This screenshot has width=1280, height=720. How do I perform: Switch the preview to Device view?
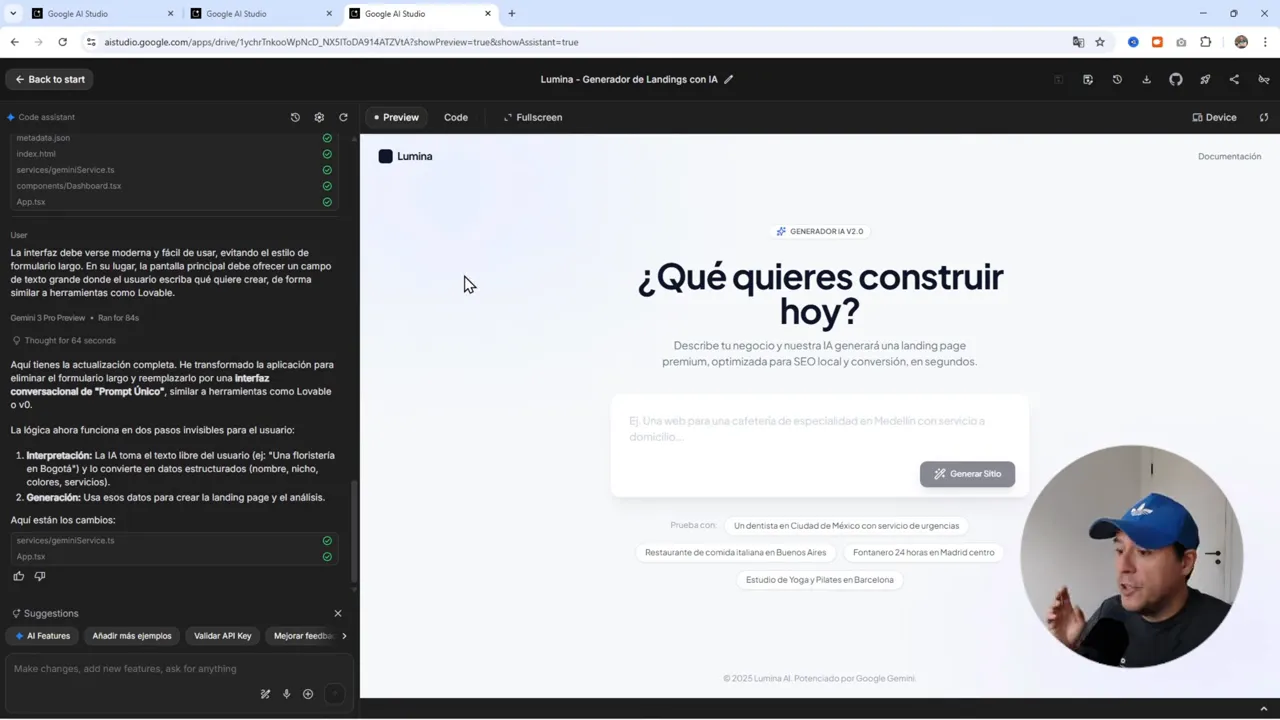[x=1214, y=117]
